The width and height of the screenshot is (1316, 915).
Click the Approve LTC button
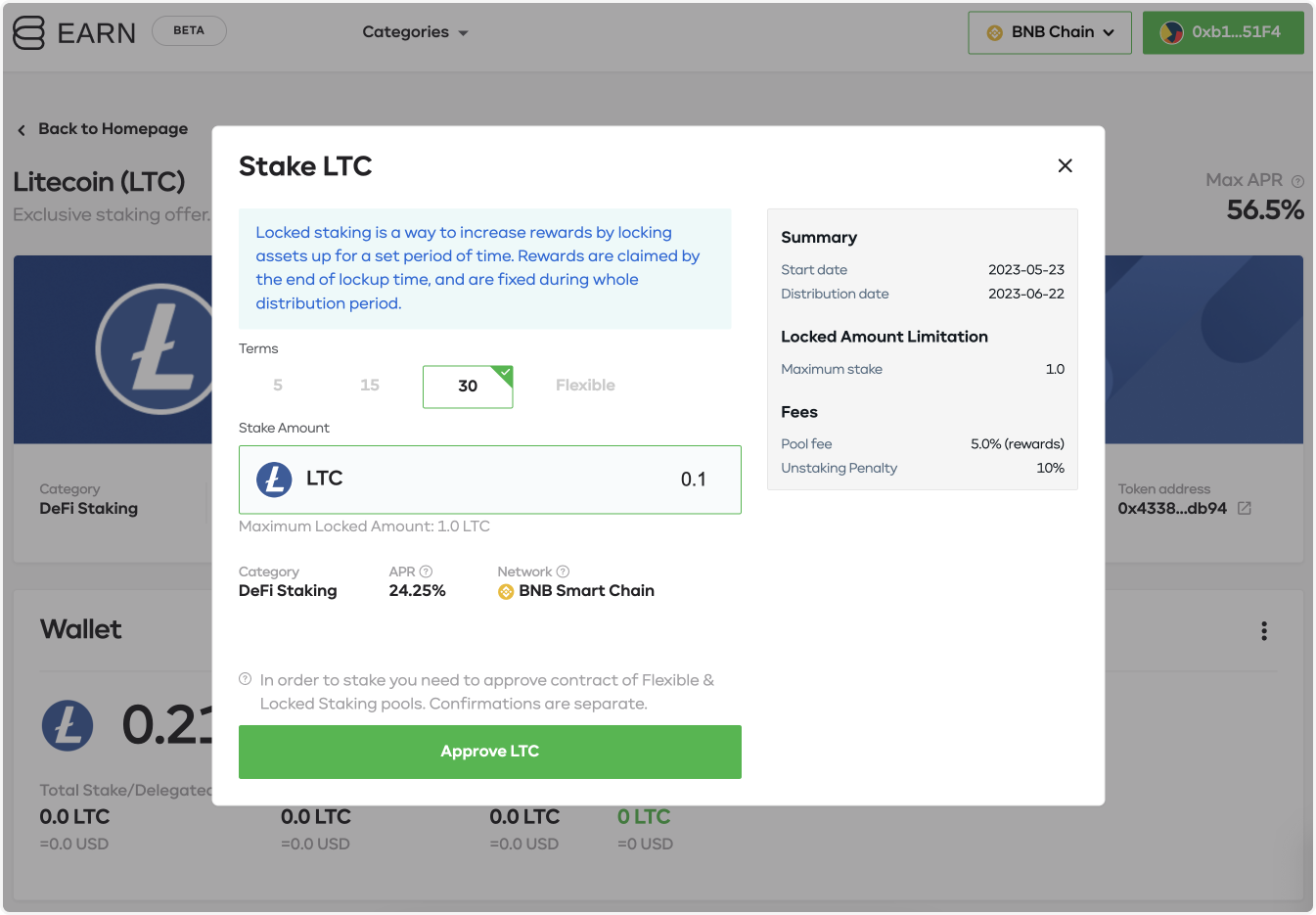[490, 752]
